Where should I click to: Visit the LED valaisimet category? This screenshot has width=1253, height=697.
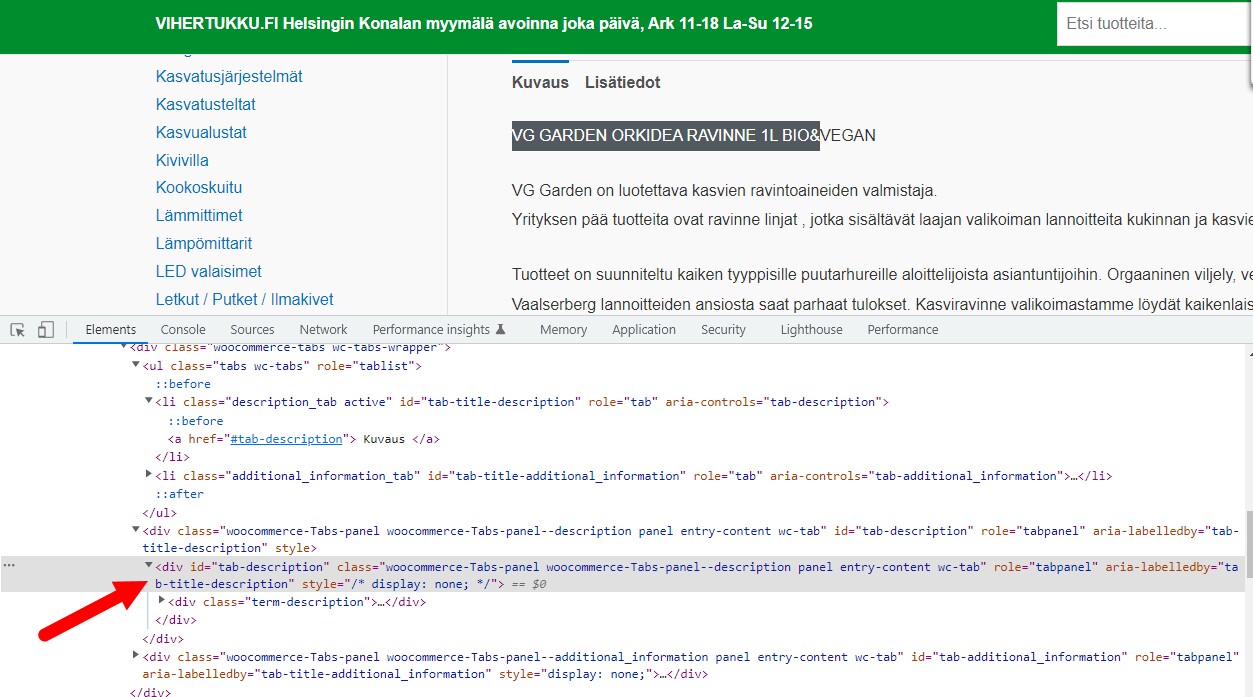[209, 271]
